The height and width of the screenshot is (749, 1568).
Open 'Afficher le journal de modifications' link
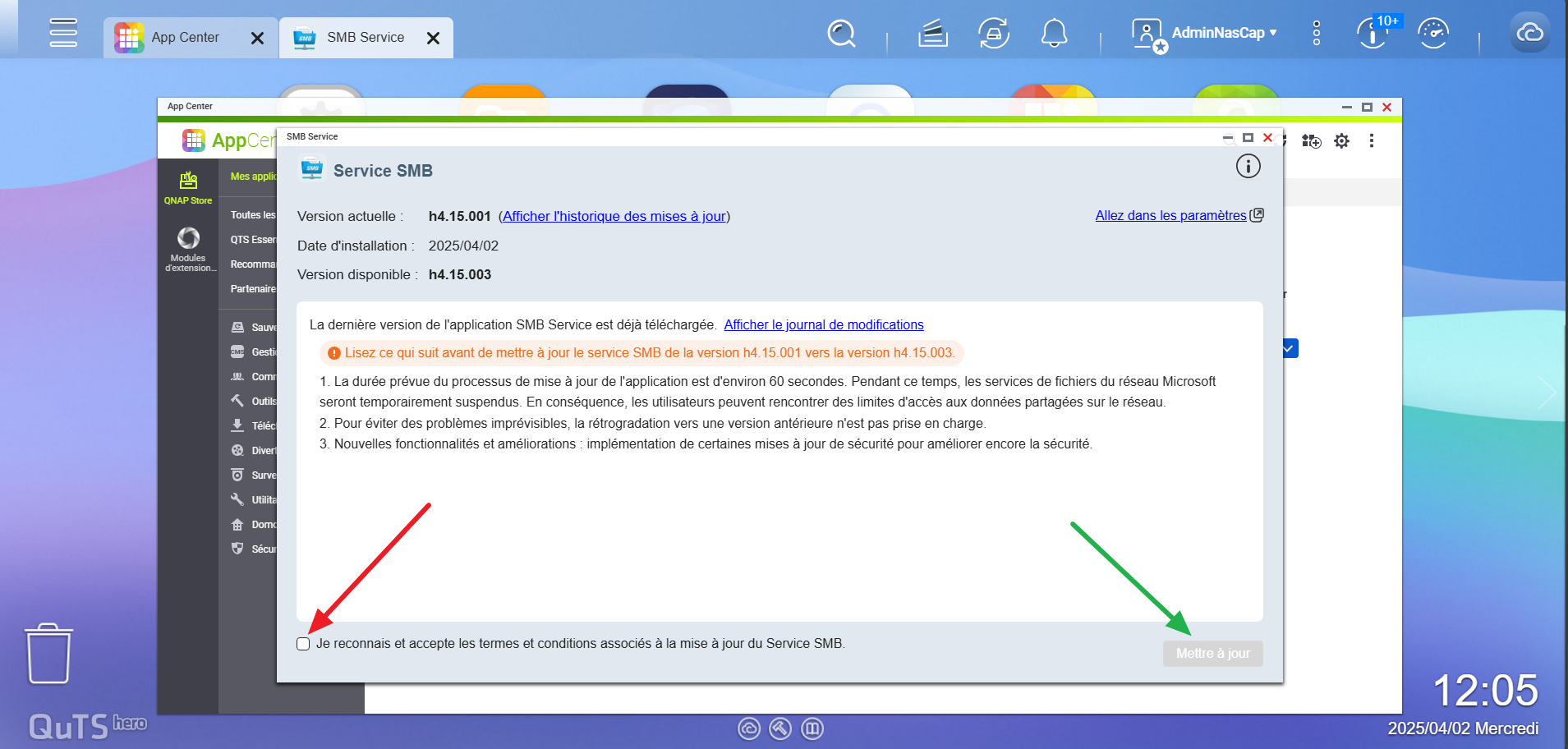(824, 325)
